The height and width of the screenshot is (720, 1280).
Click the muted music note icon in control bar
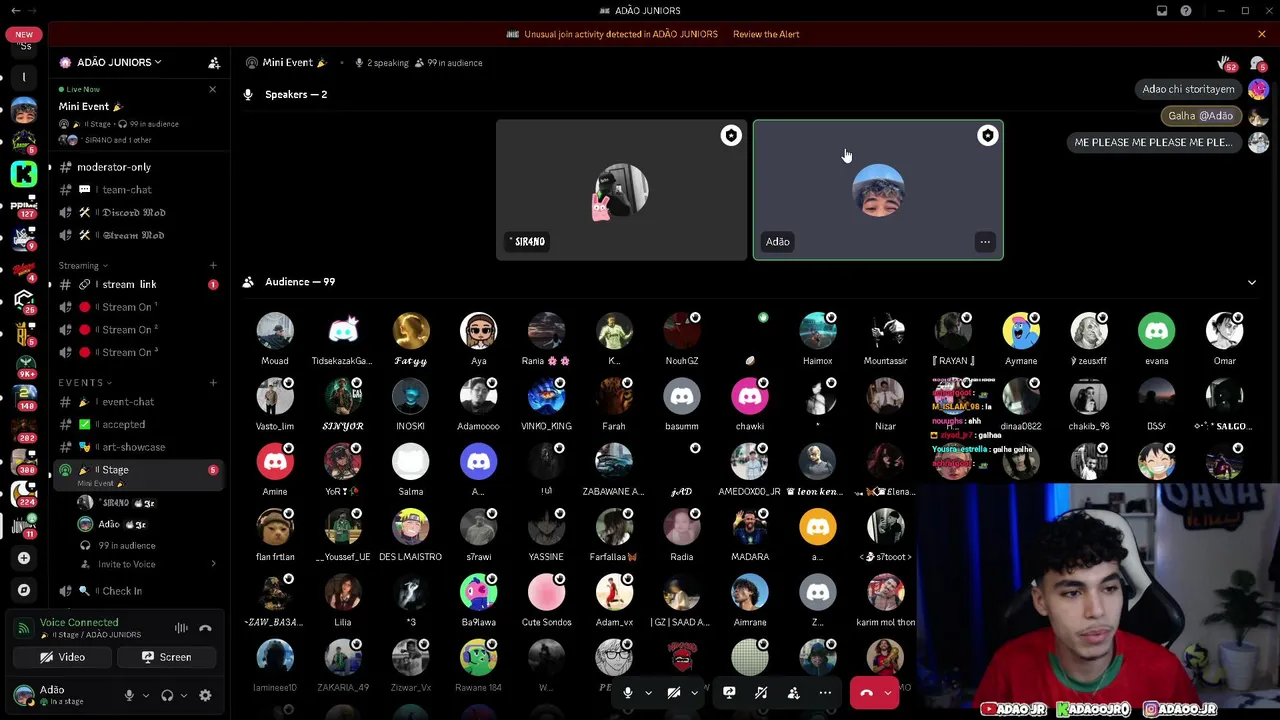(x=761, y=692)
